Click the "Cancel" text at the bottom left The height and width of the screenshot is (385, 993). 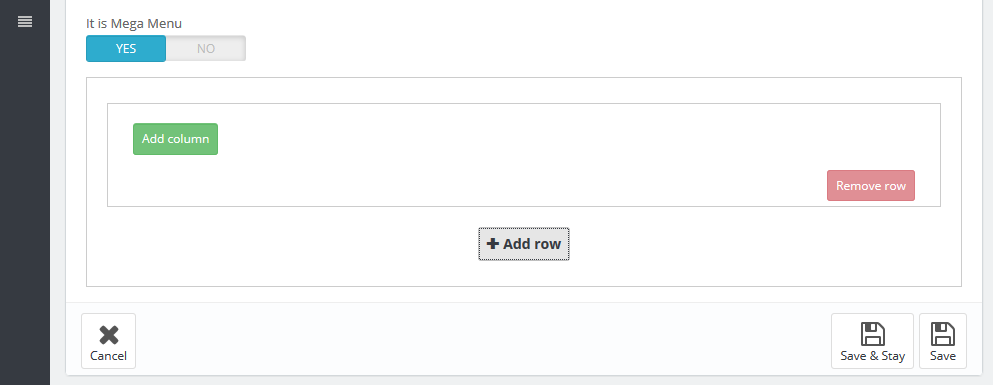coord(108,356)
